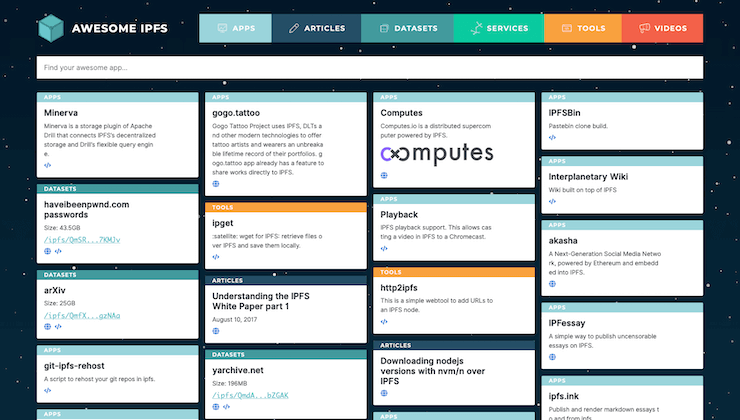The image size is (740, 420).
Task: Click the IPFSBin code icon
Action: coord(553,137)
